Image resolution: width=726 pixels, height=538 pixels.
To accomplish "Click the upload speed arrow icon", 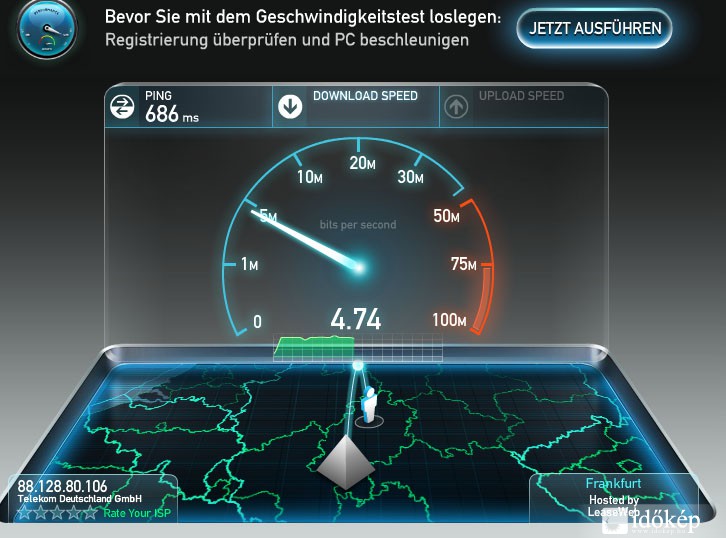I will [456, 107].
